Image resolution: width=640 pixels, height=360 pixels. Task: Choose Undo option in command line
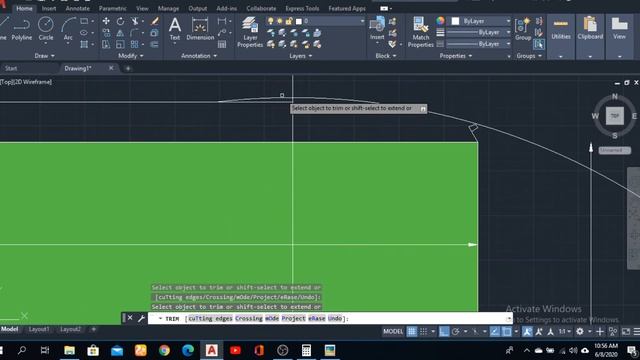[335, 318]
